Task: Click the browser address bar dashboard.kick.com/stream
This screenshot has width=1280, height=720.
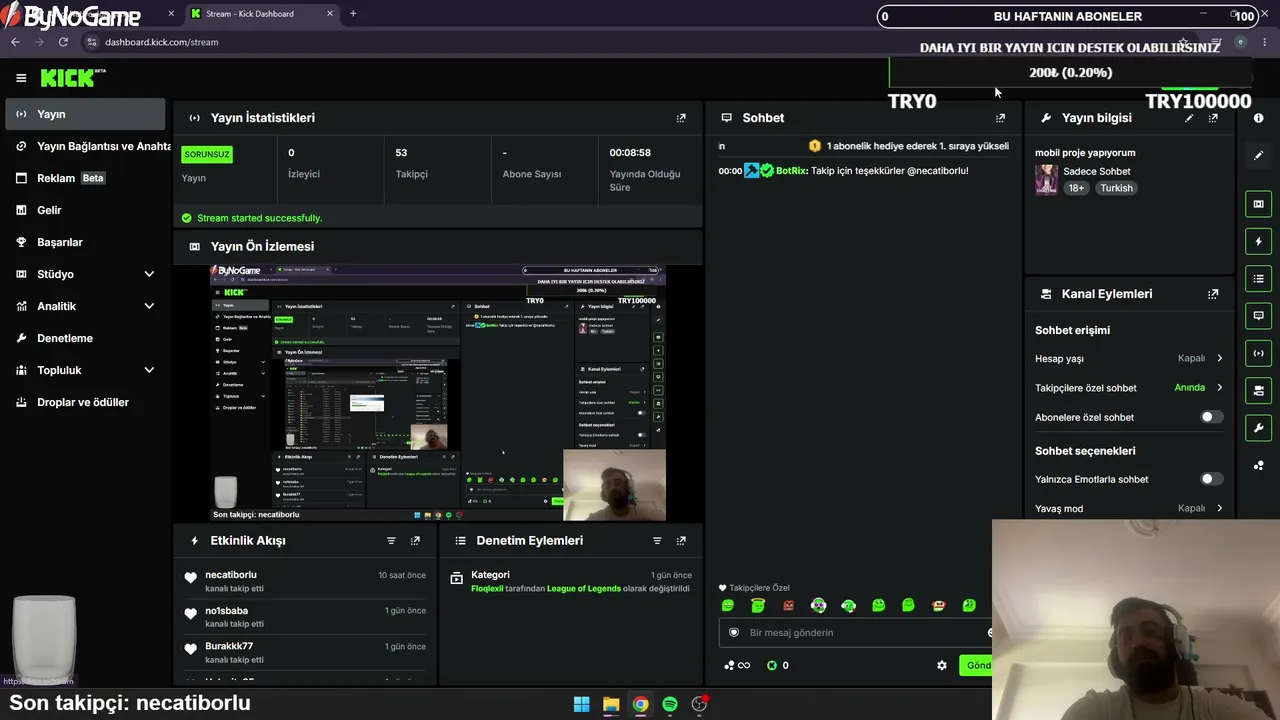Action: click(x=161, y=42)
